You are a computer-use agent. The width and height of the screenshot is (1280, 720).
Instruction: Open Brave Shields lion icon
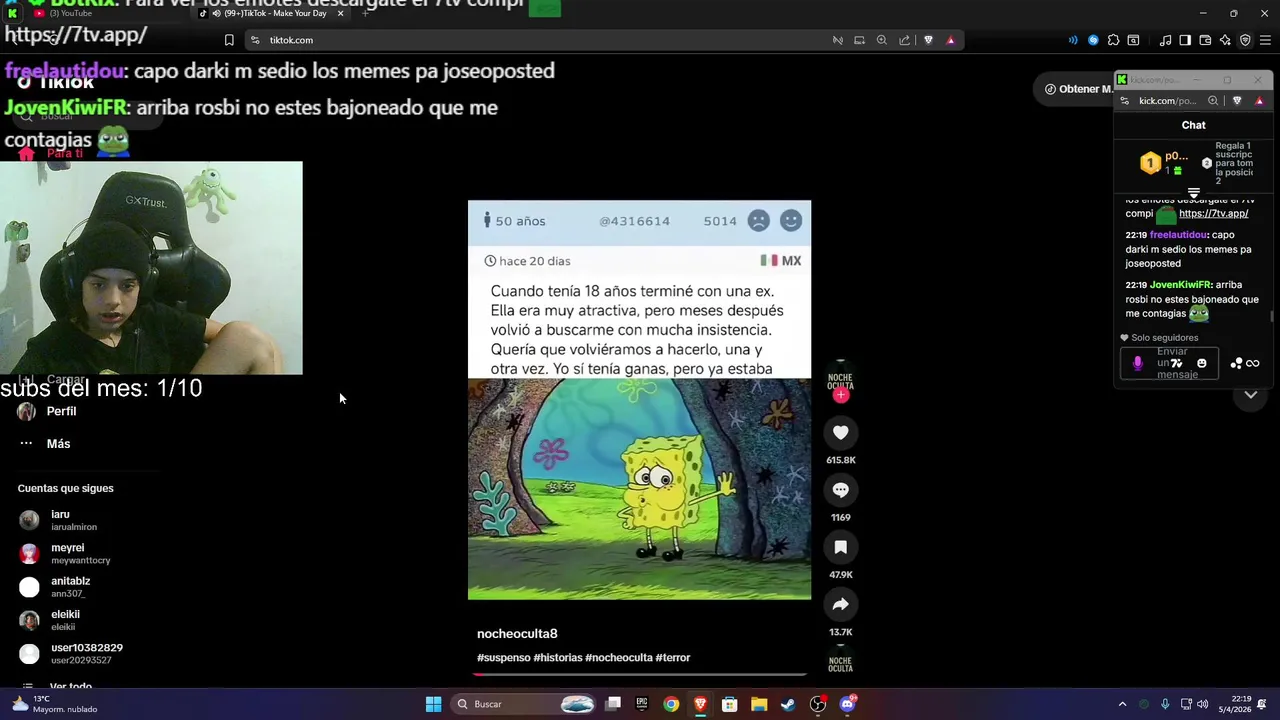(x=928, y=40)
